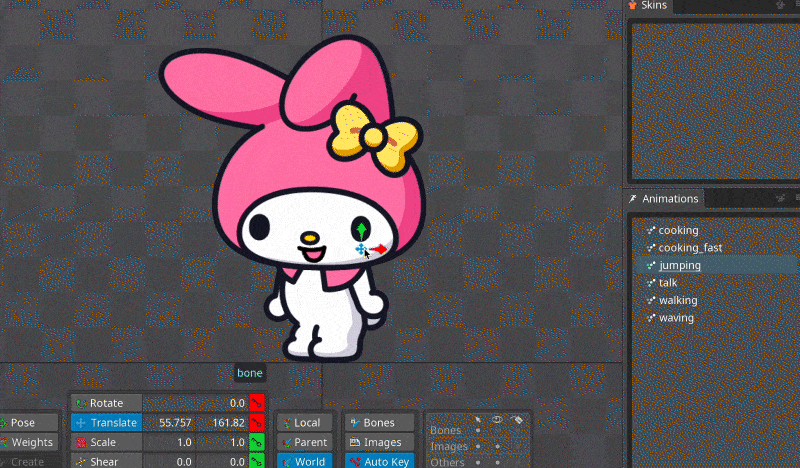This screenshot has width=800, height=468.
Task: Select the Pose tool
Action: point(28,423)
